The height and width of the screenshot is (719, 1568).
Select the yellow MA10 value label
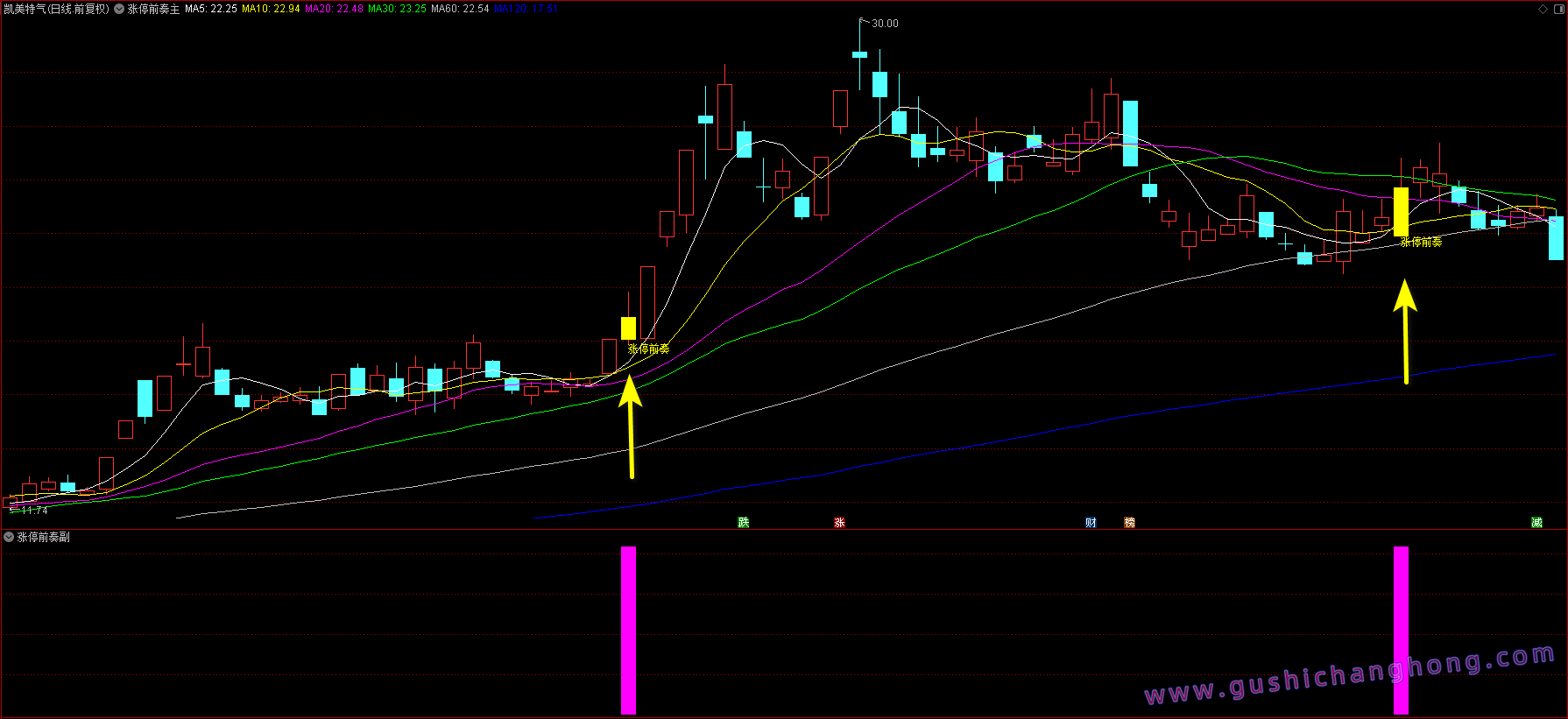(271, 9)
